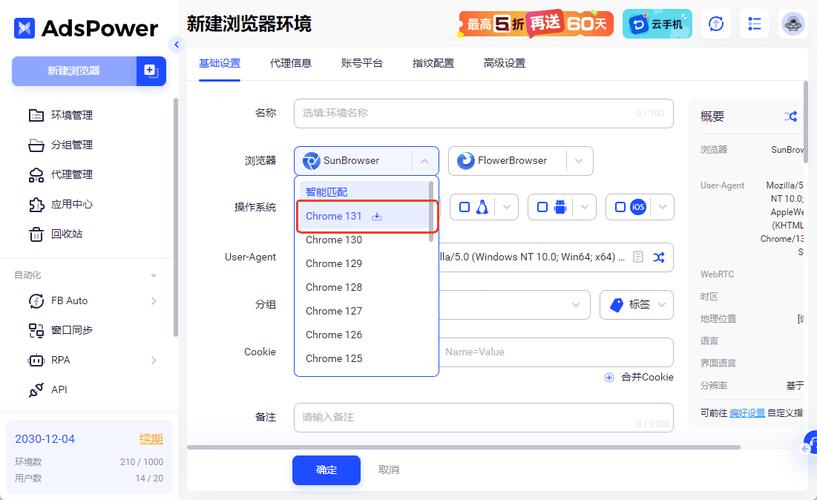Viewport: 817px width, 500px height.
Task: Open 应用中心 in sidebar
Action: click(61, 204)
